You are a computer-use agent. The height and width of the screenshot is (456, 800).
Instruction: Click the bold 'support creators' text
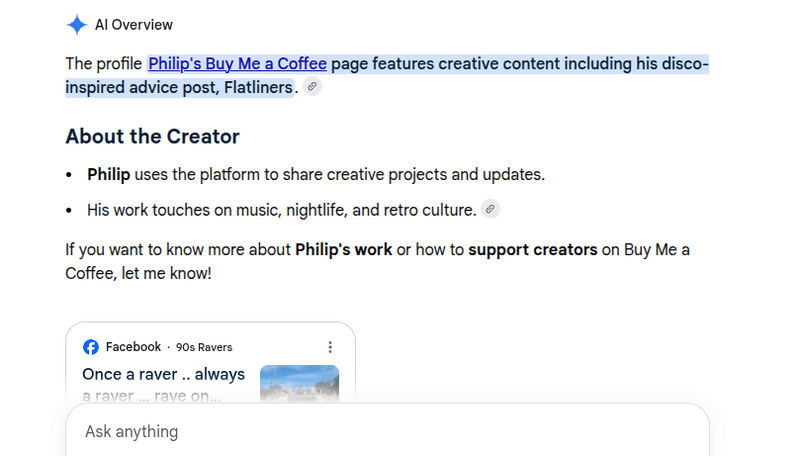(533, 250)
